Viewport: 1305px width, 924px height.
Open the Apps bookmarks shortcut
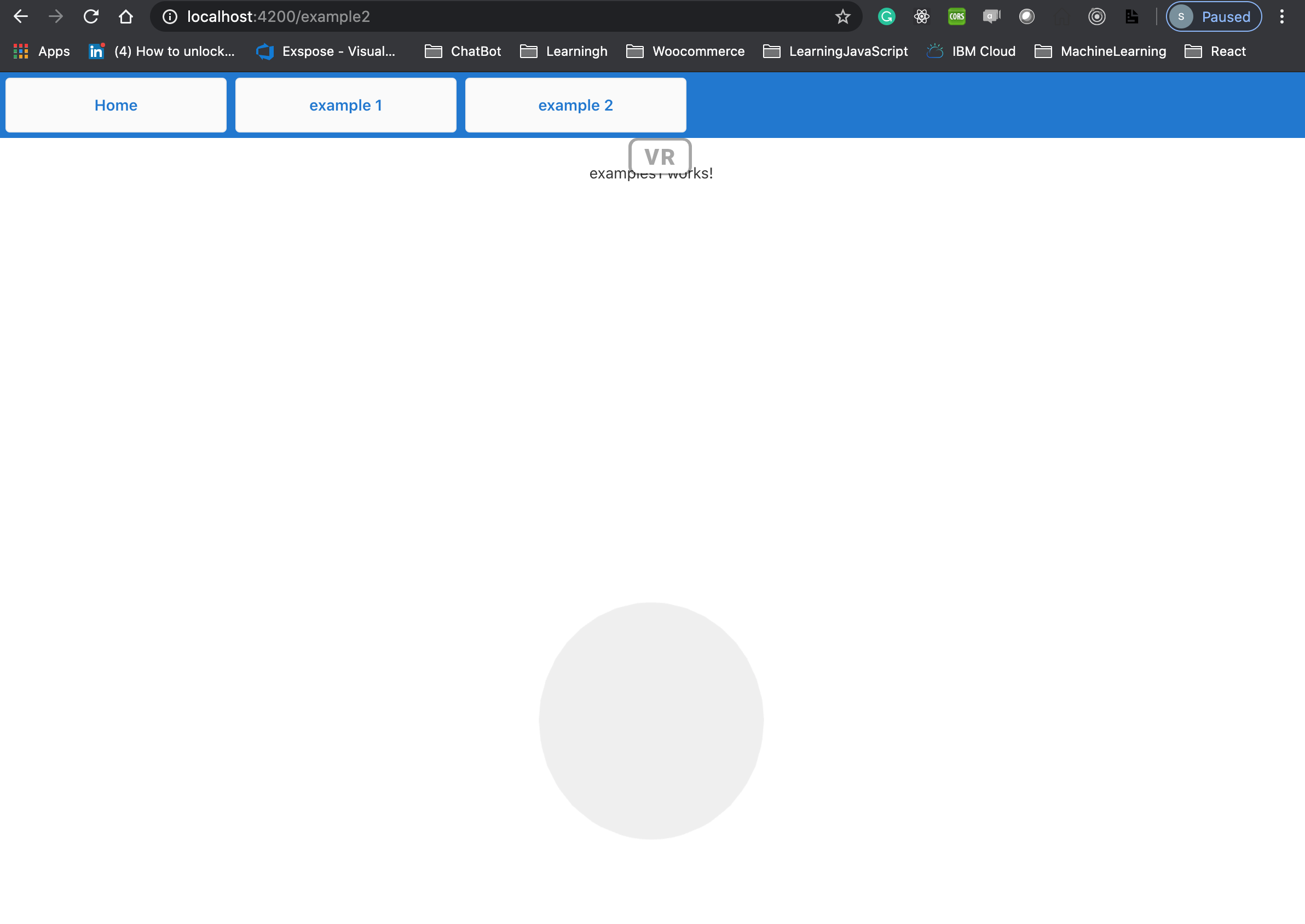coord(42,51)
